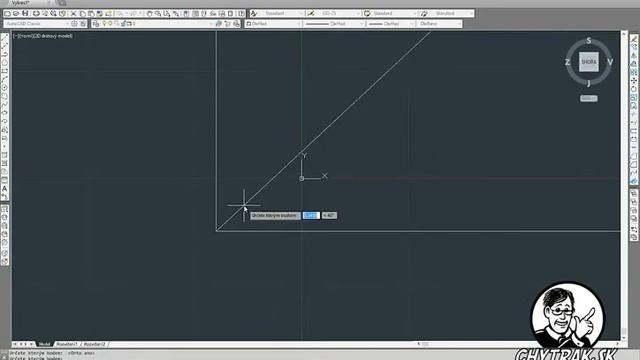
Task: Open the dimension style ISO-25 dropdown
Action: click(x=338, y=13)
